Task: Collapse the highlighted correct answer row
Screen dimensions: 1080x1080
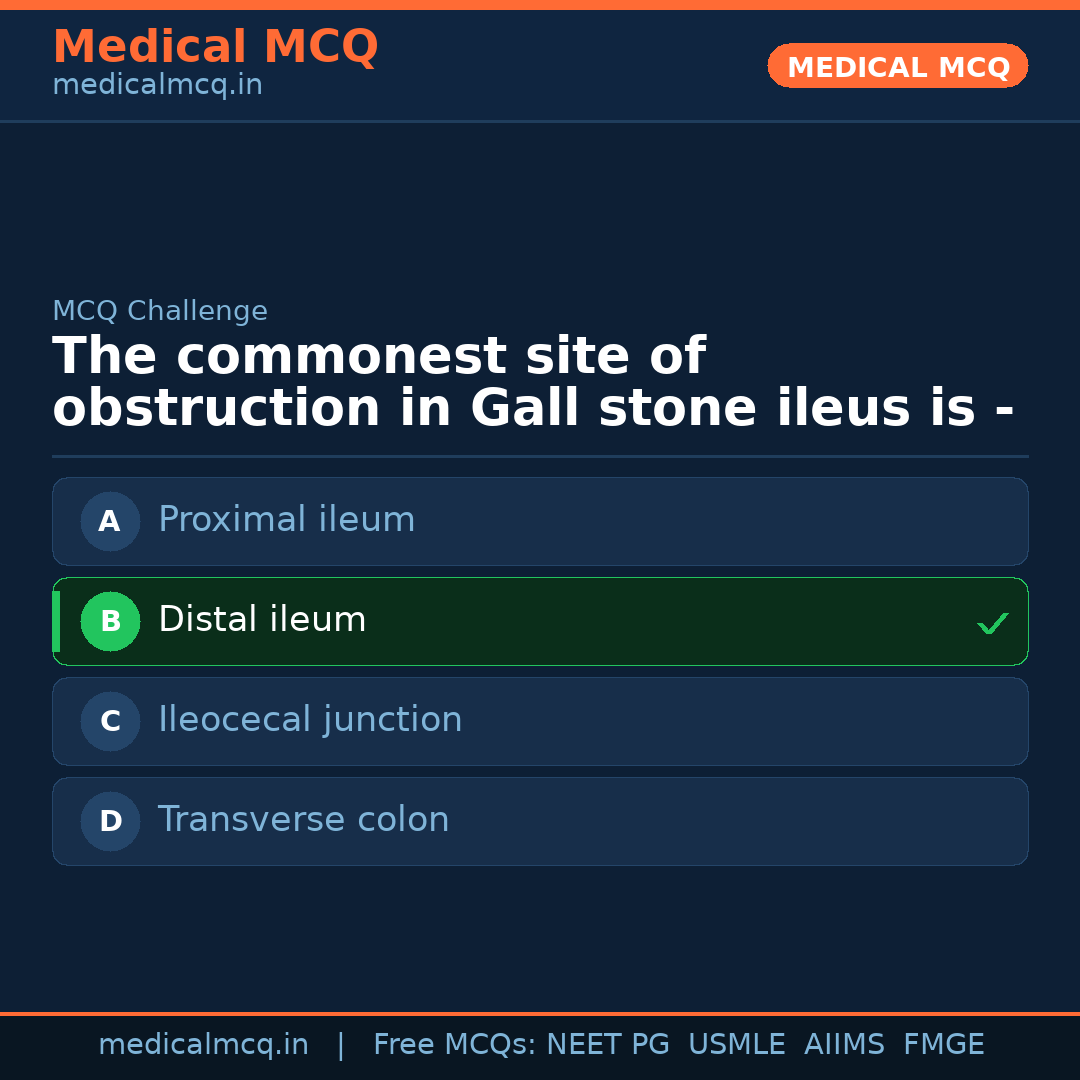Action: click(540, 621)
